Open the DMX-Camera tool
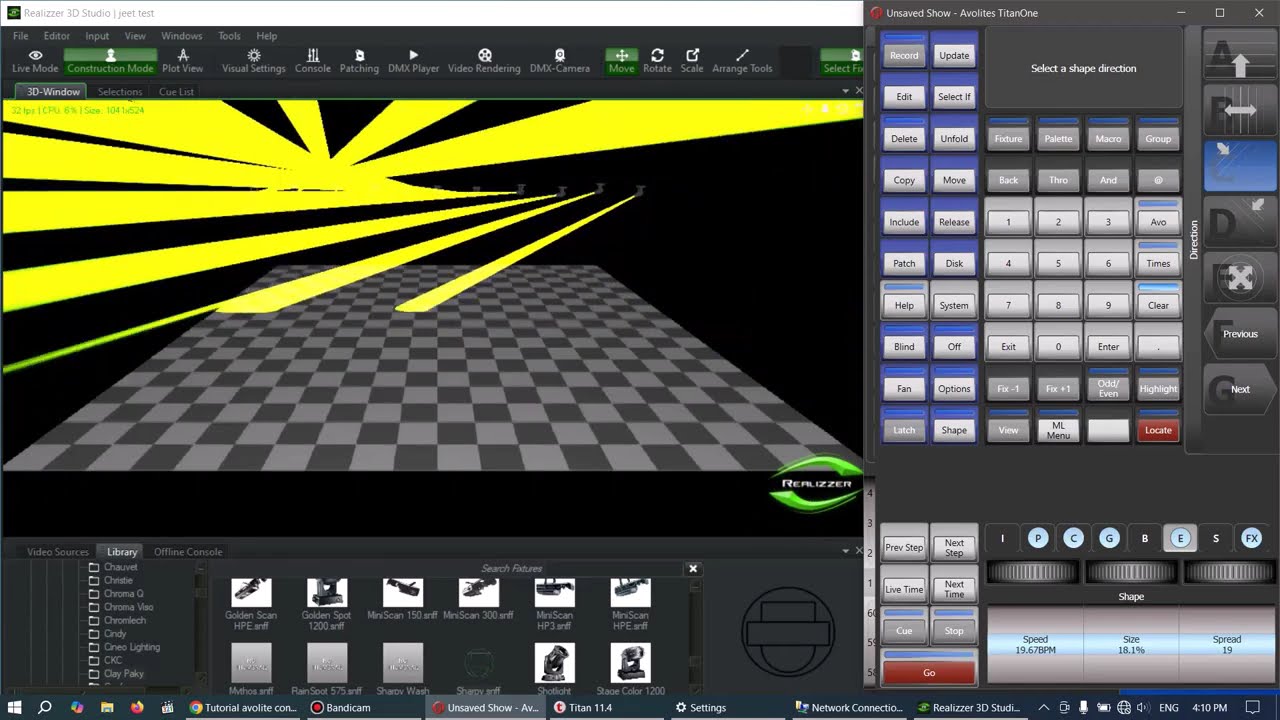Viewport: 1280px width, 720px height. click(559, 61)
